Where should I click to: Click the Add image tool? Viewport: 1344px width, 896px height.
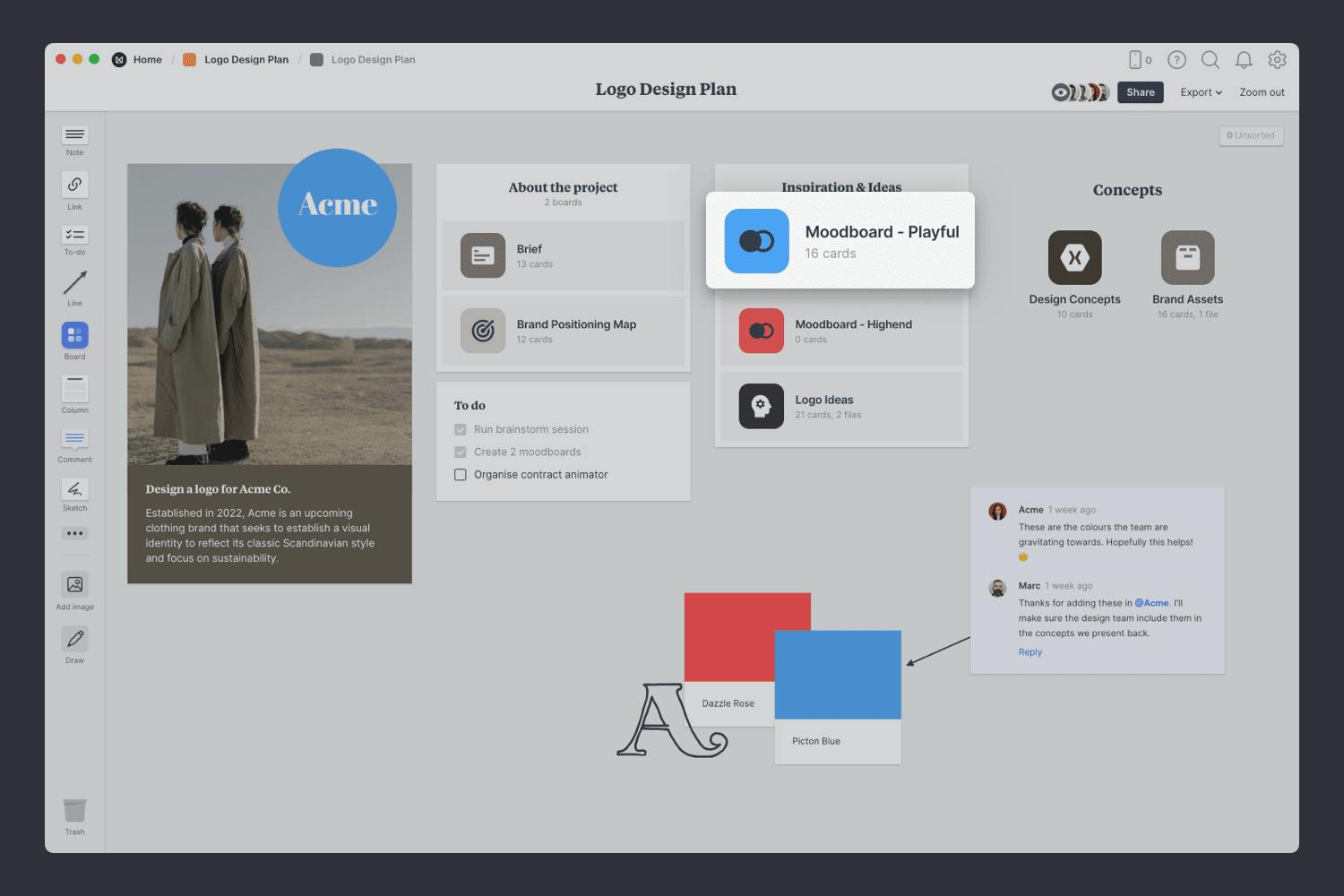click(x=74, y=585)
